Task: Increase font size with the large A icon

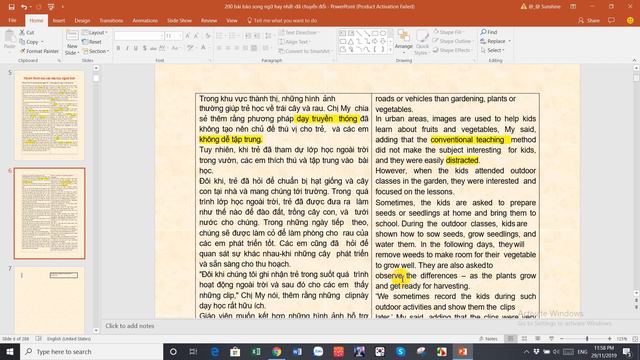Action: pos(188,36)
